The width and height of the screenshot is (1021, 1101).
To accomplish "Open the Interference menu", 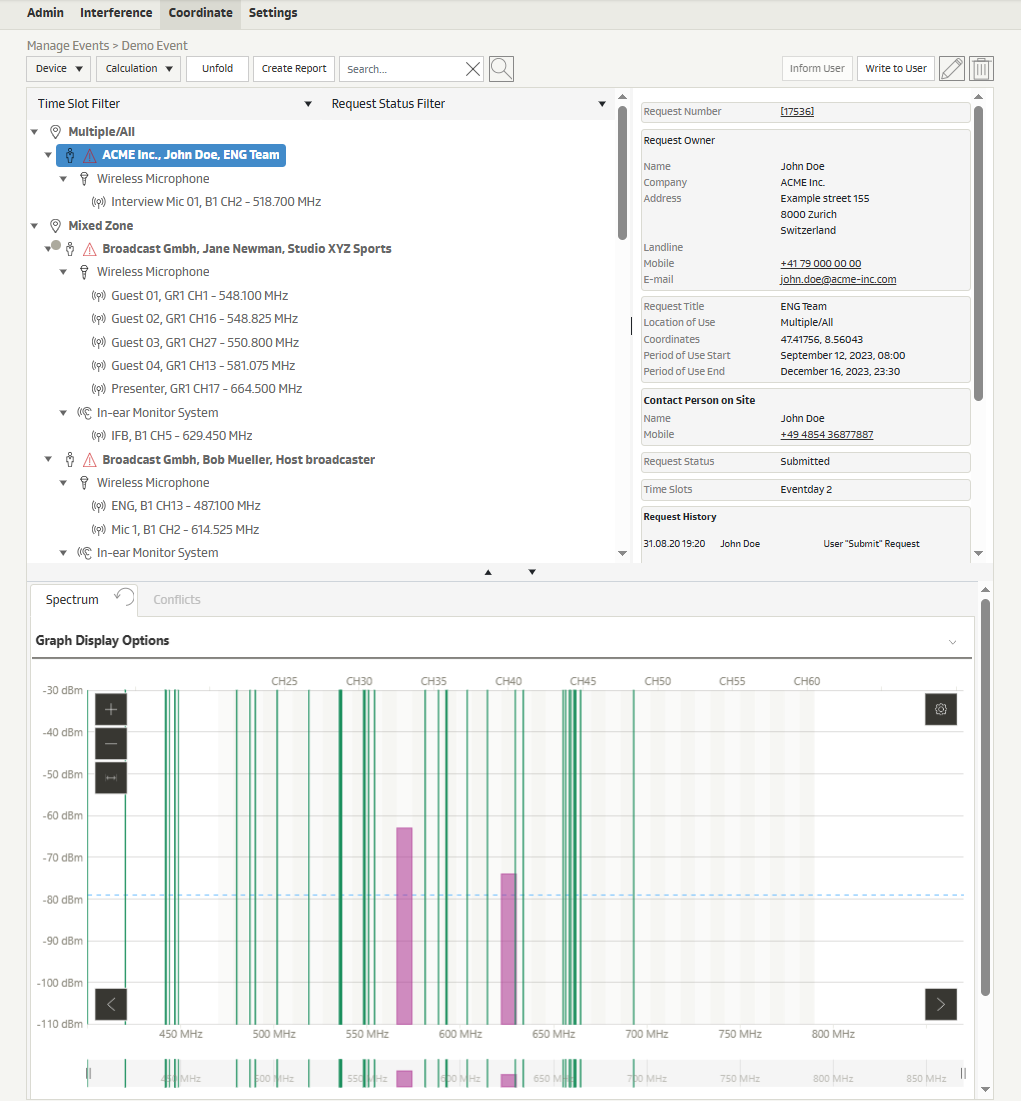I will point(116,13).
